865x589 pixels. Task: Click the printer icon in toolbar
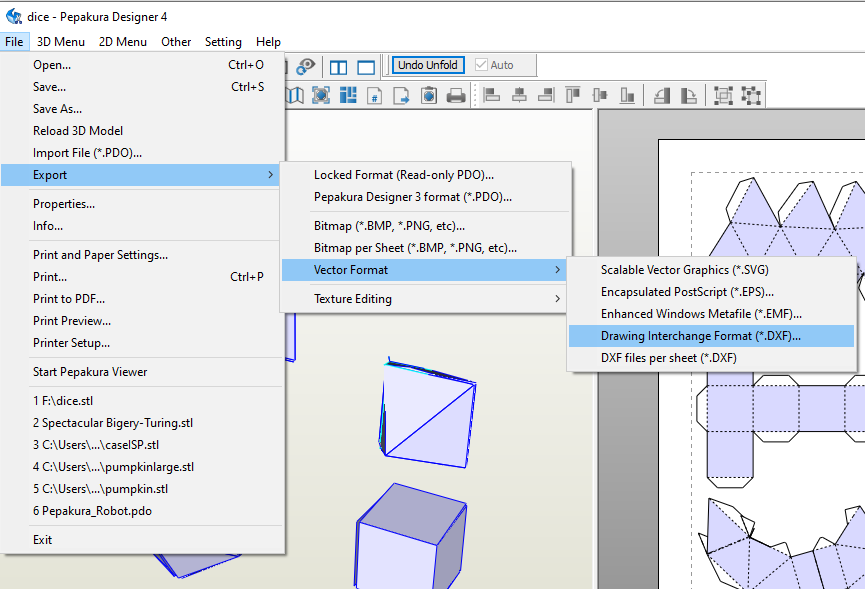(x=456, y=95)
